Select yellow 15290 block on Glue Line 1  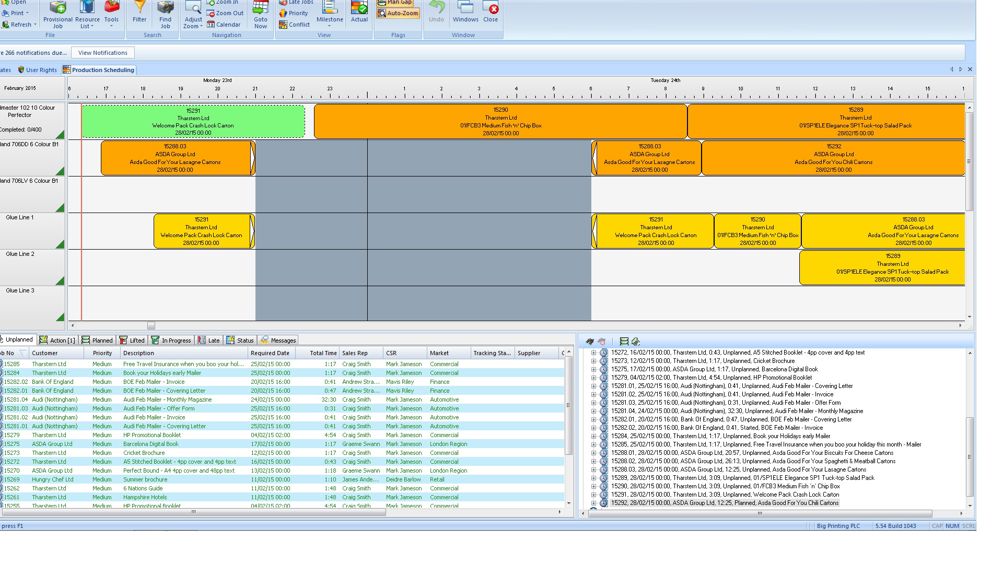(x=758, y=231)
